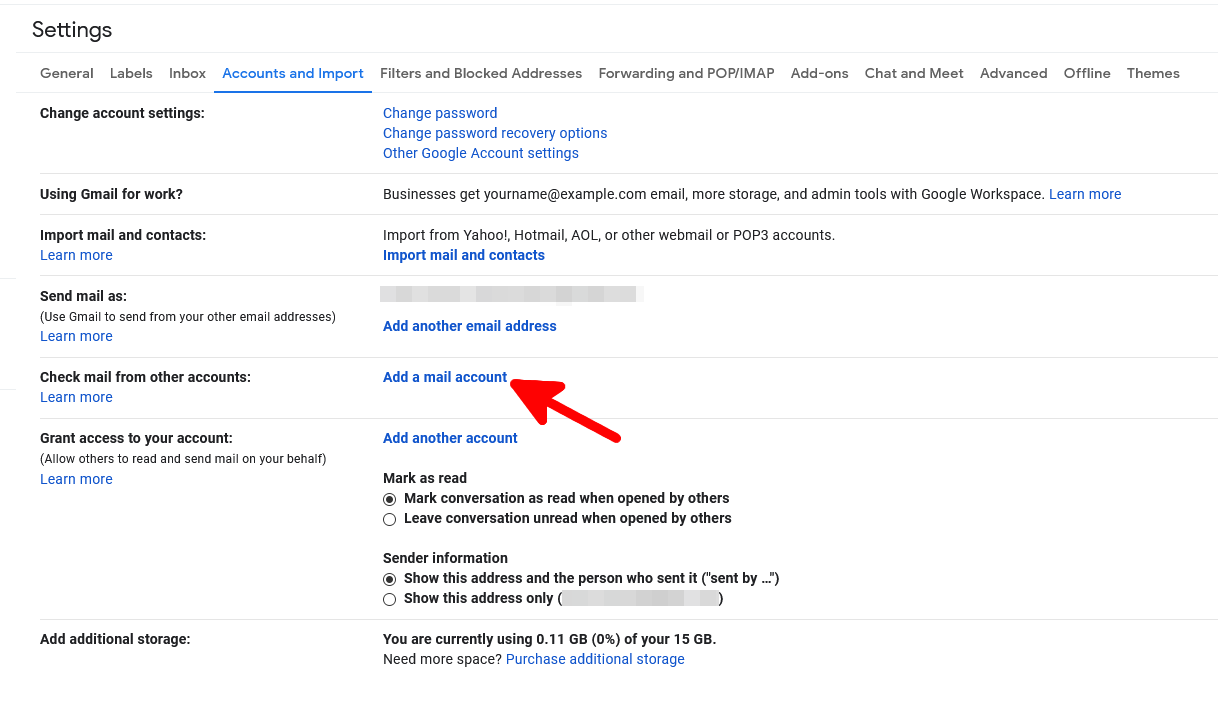The image size is (1218, 702).
Task: Click Change password recovery options
Action: [494, 133]
